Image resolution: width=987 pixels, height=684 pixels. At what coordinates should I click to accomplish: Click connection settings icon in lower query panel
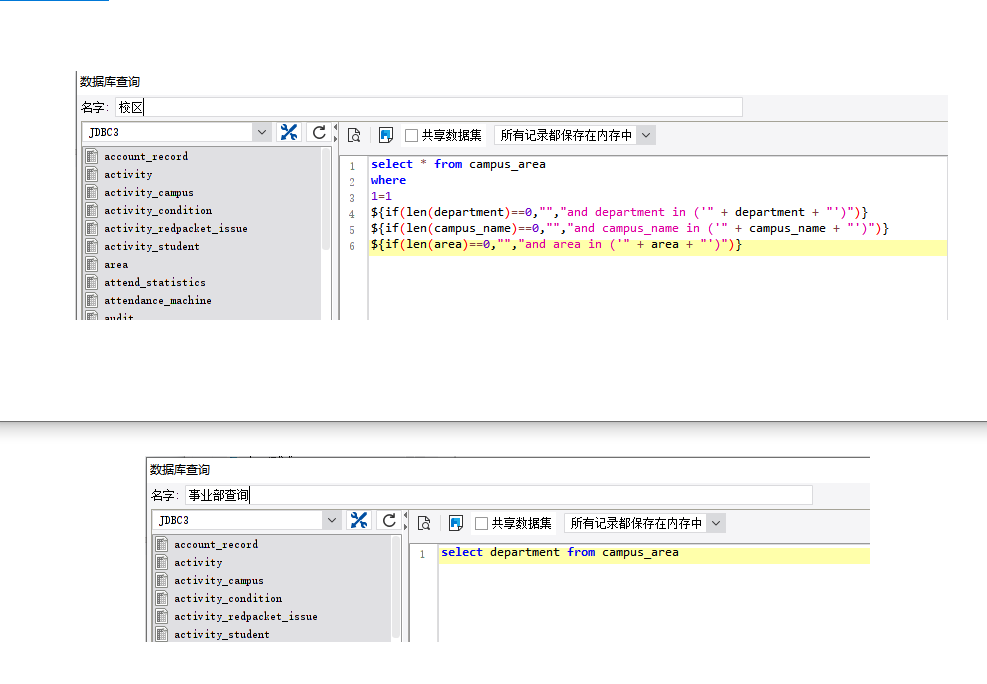[x=359, y=520]
